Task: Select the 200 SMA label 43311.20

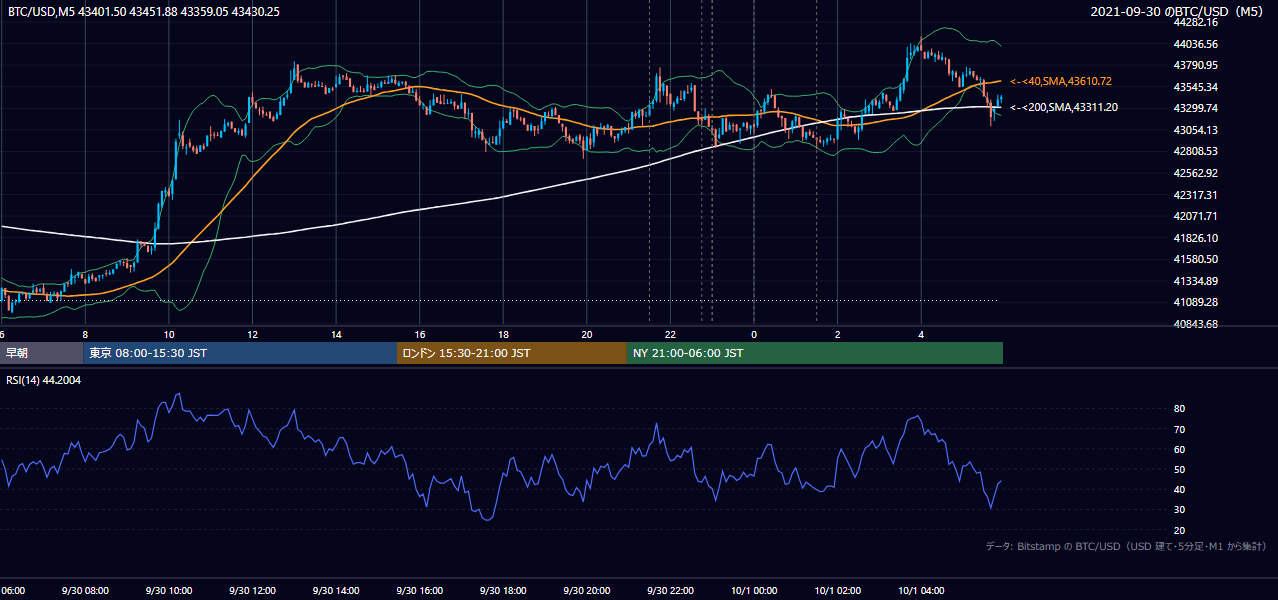Action: [x=1064, y=107]
